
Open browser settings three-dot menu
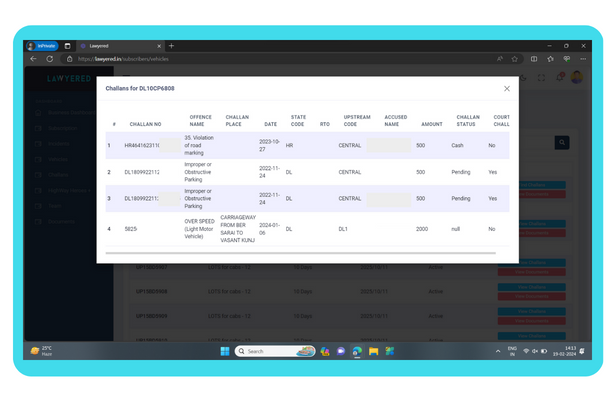[x=583, y=59]
